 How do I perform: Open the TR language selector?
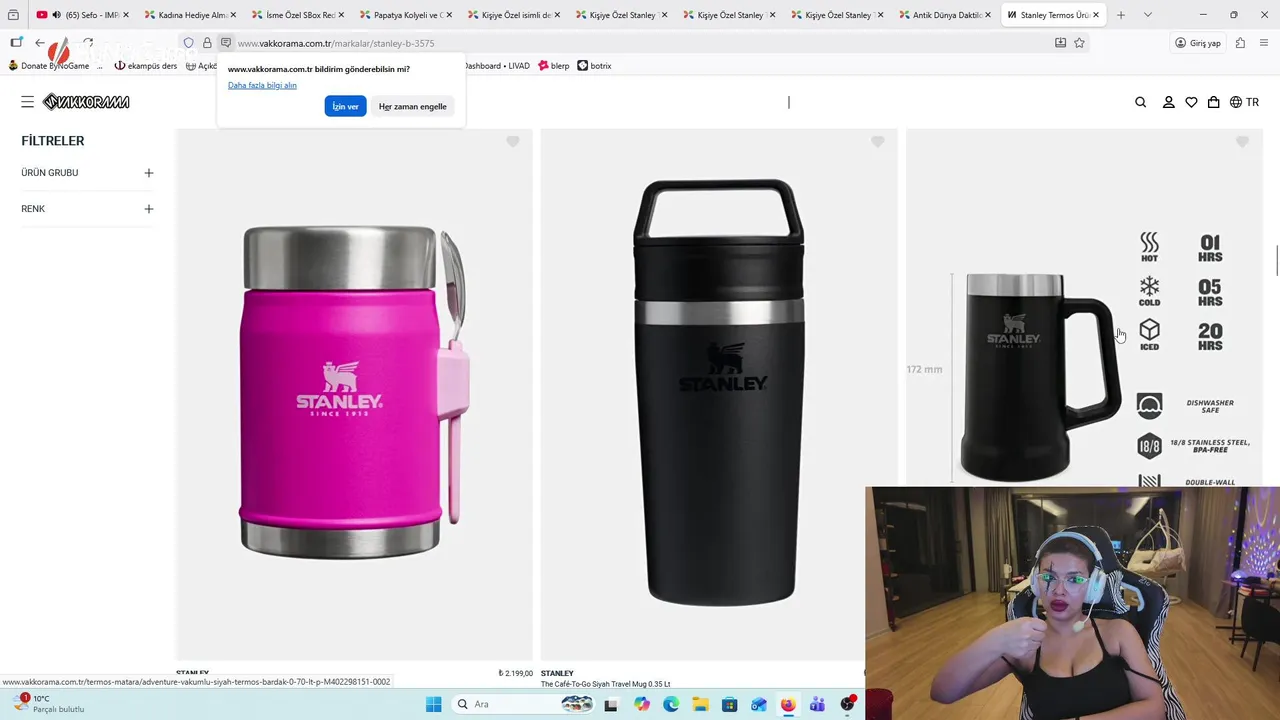point(1244,102)
